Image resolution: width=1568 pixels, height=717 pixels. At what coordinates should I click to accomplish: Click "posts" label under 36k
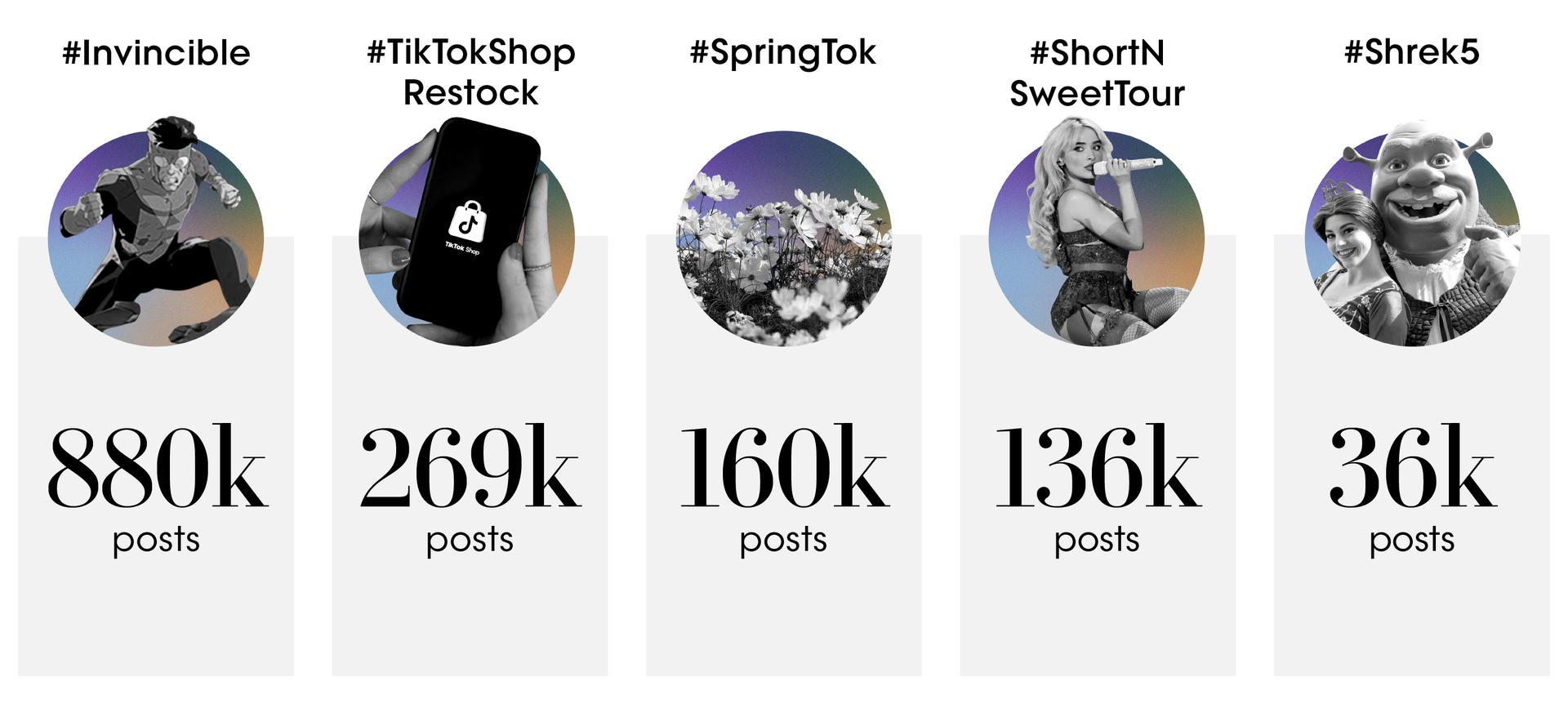coord(1412,541)
